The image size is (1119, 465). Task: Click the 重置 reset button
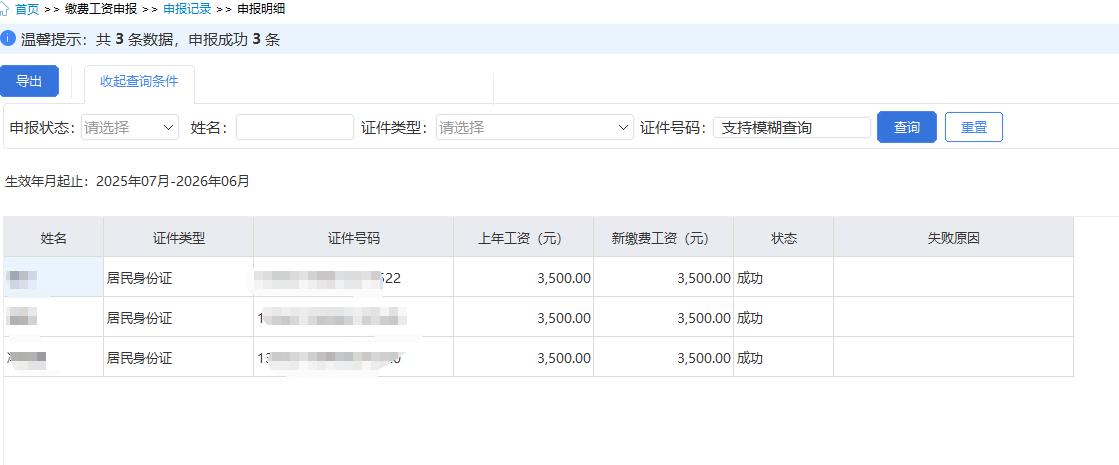[973, 127]
